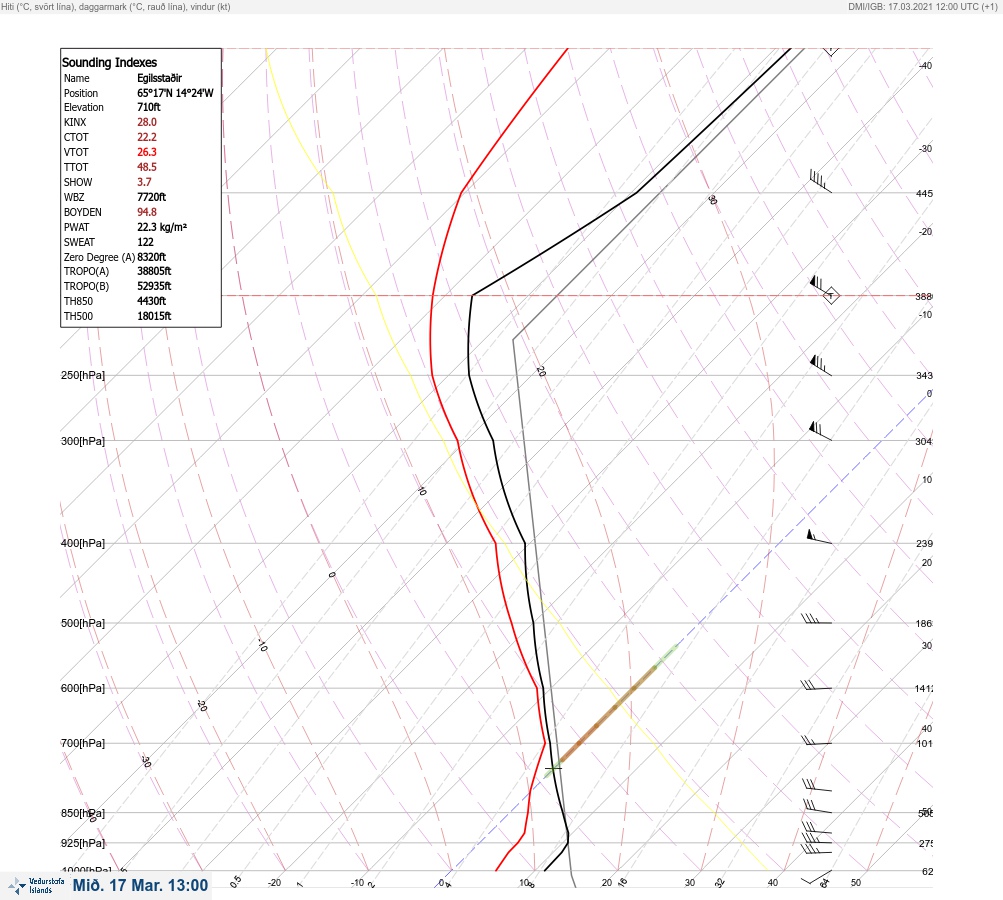Select the PWAT value 22.3 kg/m²
Screen dimensions: 1003x900
(x=162, y=227)
